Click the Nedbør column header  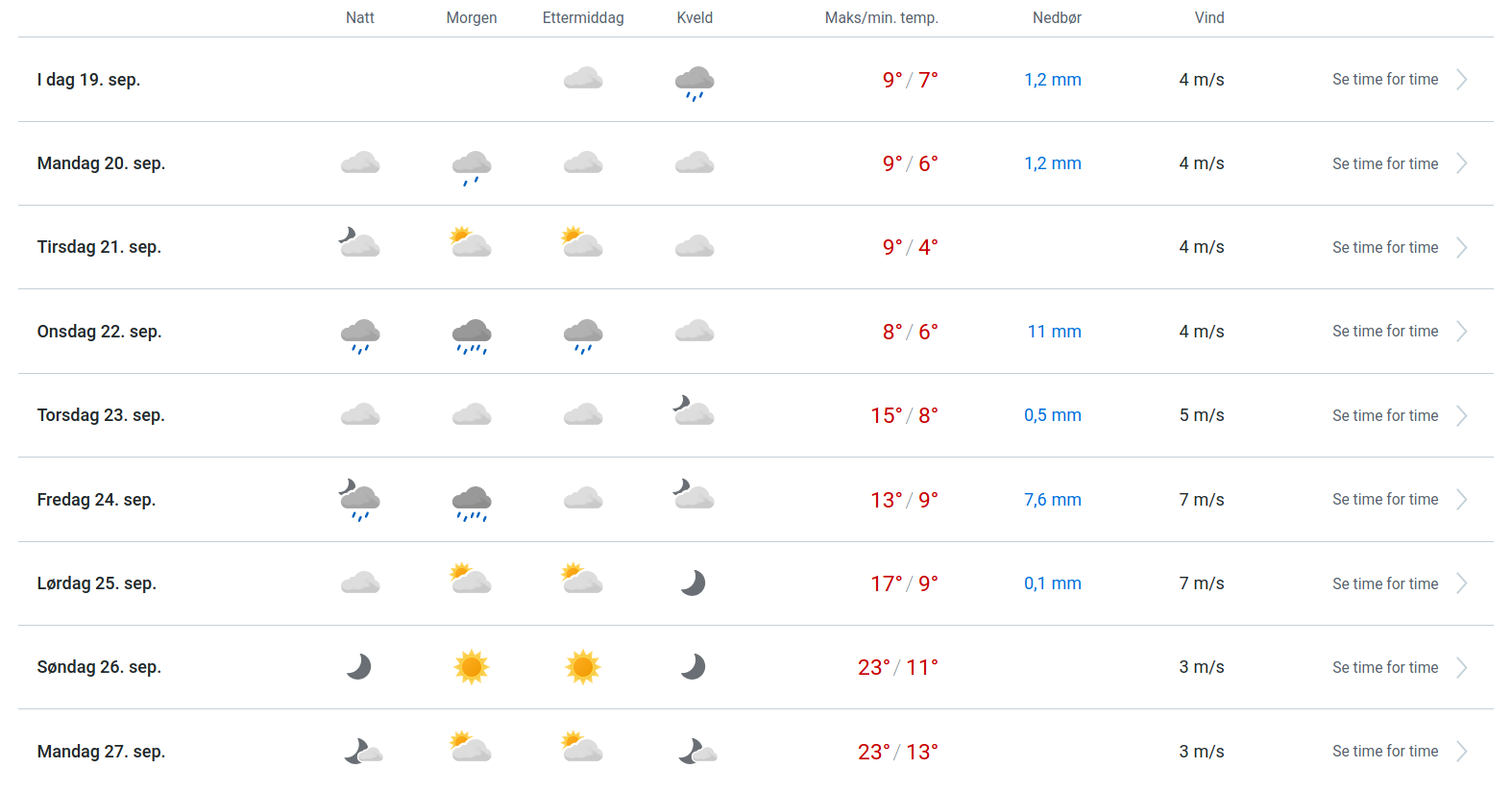click(x=1057, y=18)
